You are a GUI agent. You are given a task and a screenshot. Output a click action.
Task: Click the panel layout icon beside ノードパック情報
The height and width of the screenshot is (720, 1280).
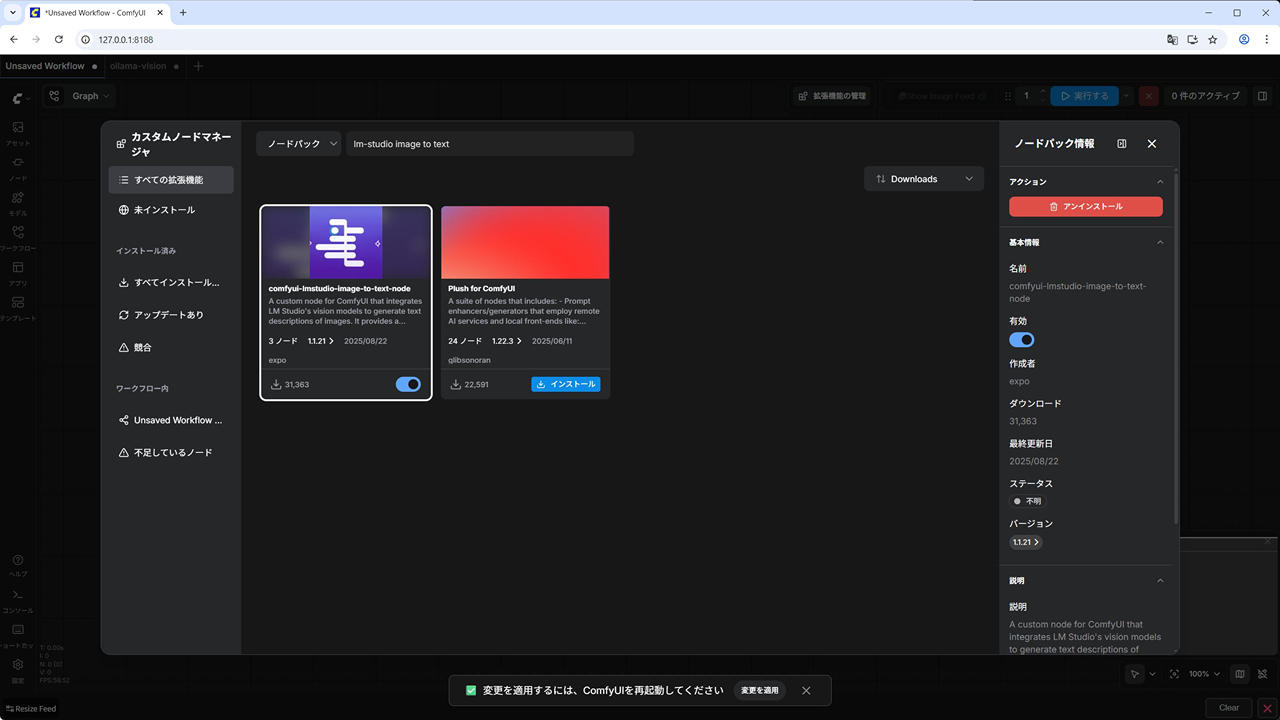point(1122,144)
